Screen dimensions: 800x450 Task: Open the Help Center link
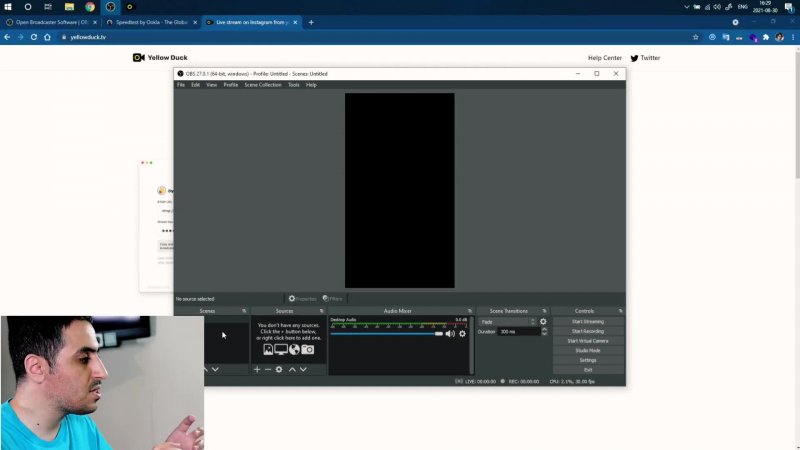604,58
